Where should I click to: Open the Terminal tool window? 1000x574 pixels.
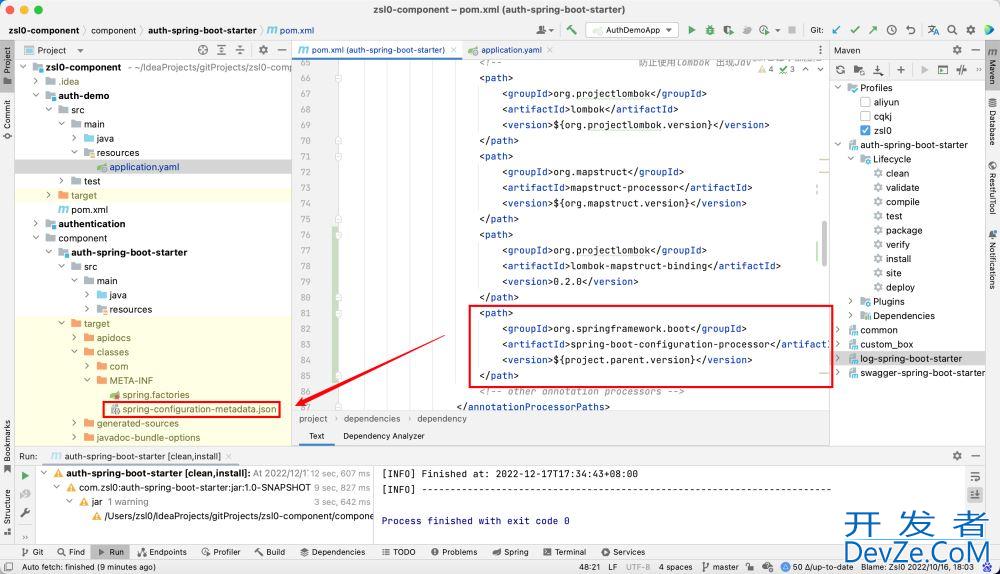coord(564,552)
